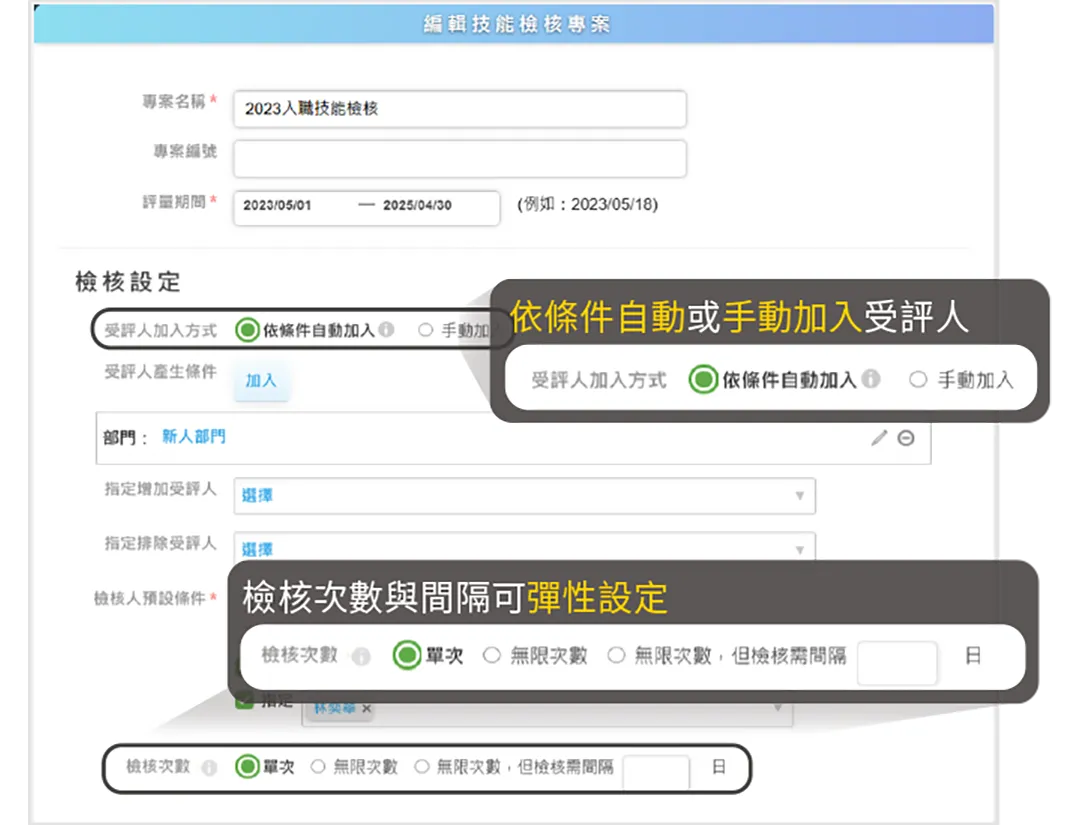
Task: Click the 專案名稱 input field
Action: [459, 109]
